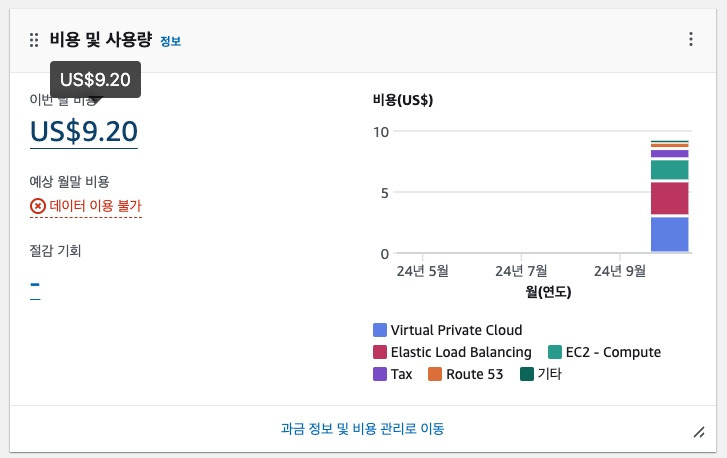Click the widget resize handle icon
The image size is (727, 458).
699,432
